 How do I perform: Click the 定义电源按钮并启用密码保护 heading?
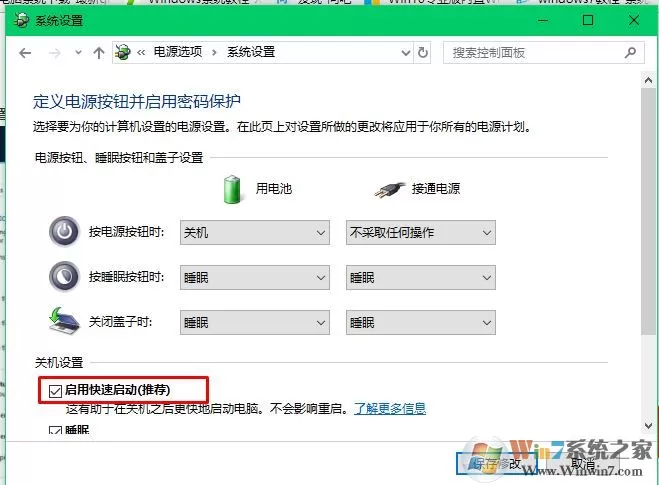137,101
